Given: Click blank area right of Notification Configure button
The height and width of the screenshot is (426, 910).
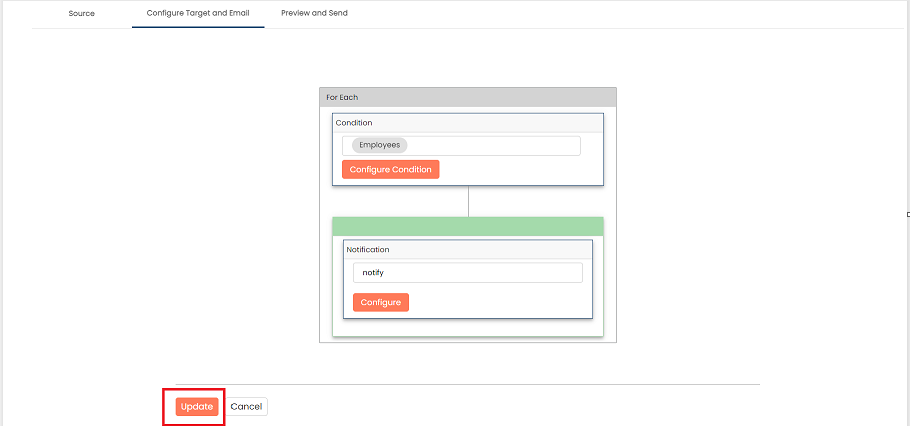Looking at the screenshot, I should [x=499, y=302].
